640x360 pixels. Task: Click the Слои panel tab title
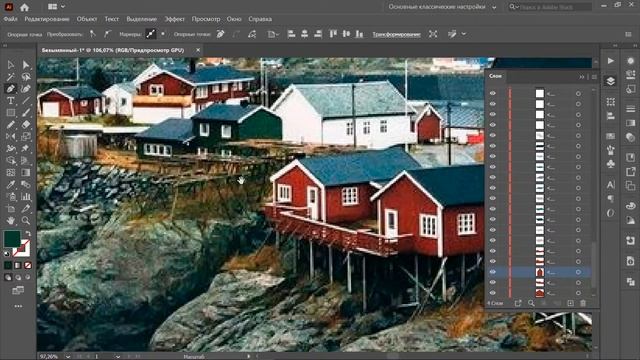[495, 76]
